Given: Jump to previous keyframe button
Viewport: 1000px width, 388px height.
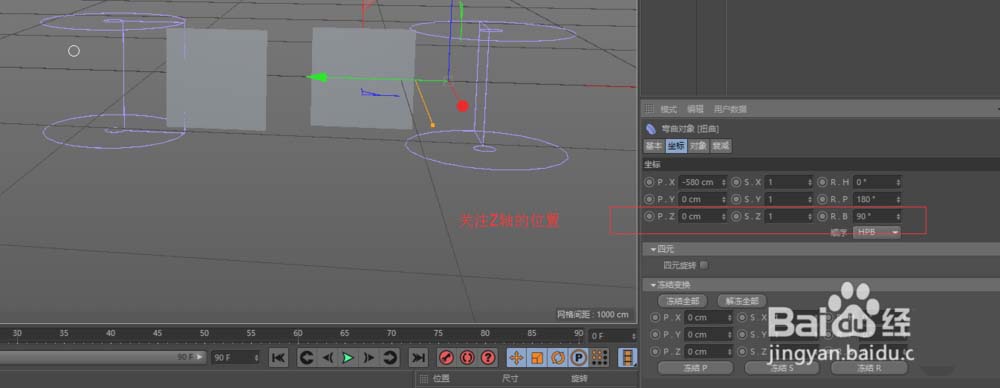Looking at the screenshot, I should [307, 358].
